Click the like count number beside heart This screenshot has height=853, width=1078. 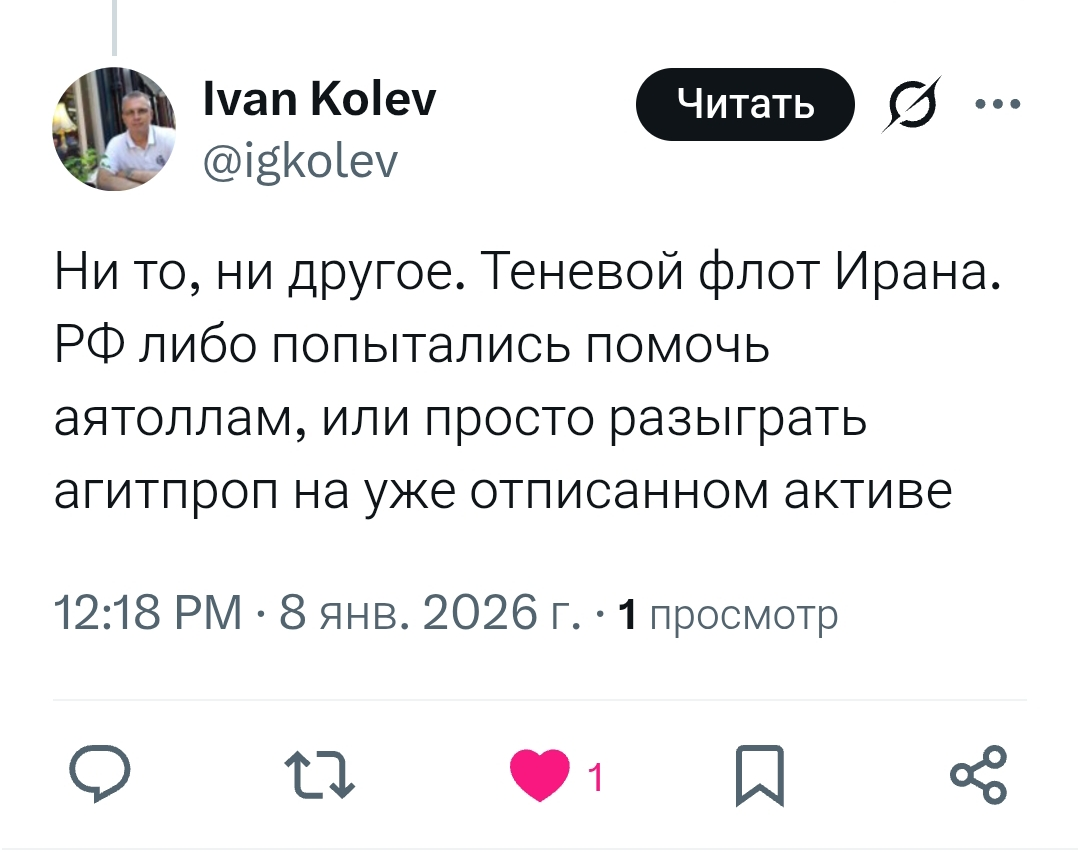pyautogui.click(x=594, y=777)
